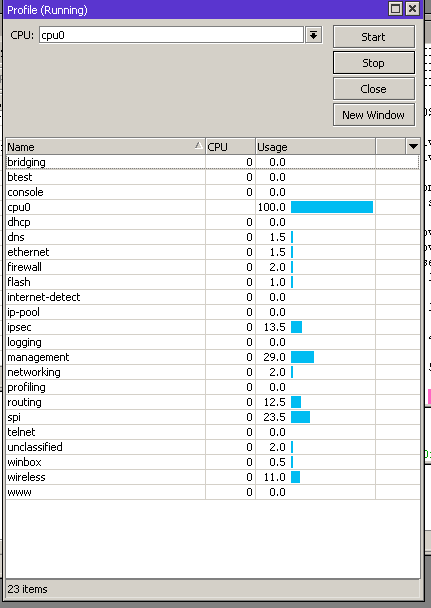Select the telnet row
Image resolution: width=431 pixels, height=608 pixels.
(213, 432)
